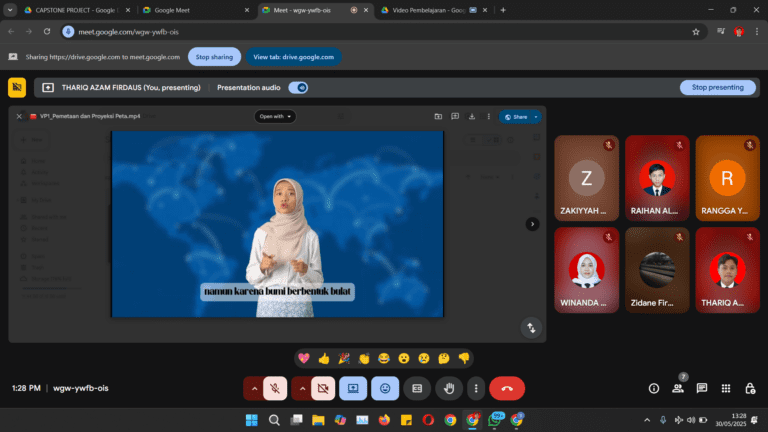Image resolution: width=768 pixels, height=432 pixels.
Task: Click the present screen button
Action: (353, 388)
